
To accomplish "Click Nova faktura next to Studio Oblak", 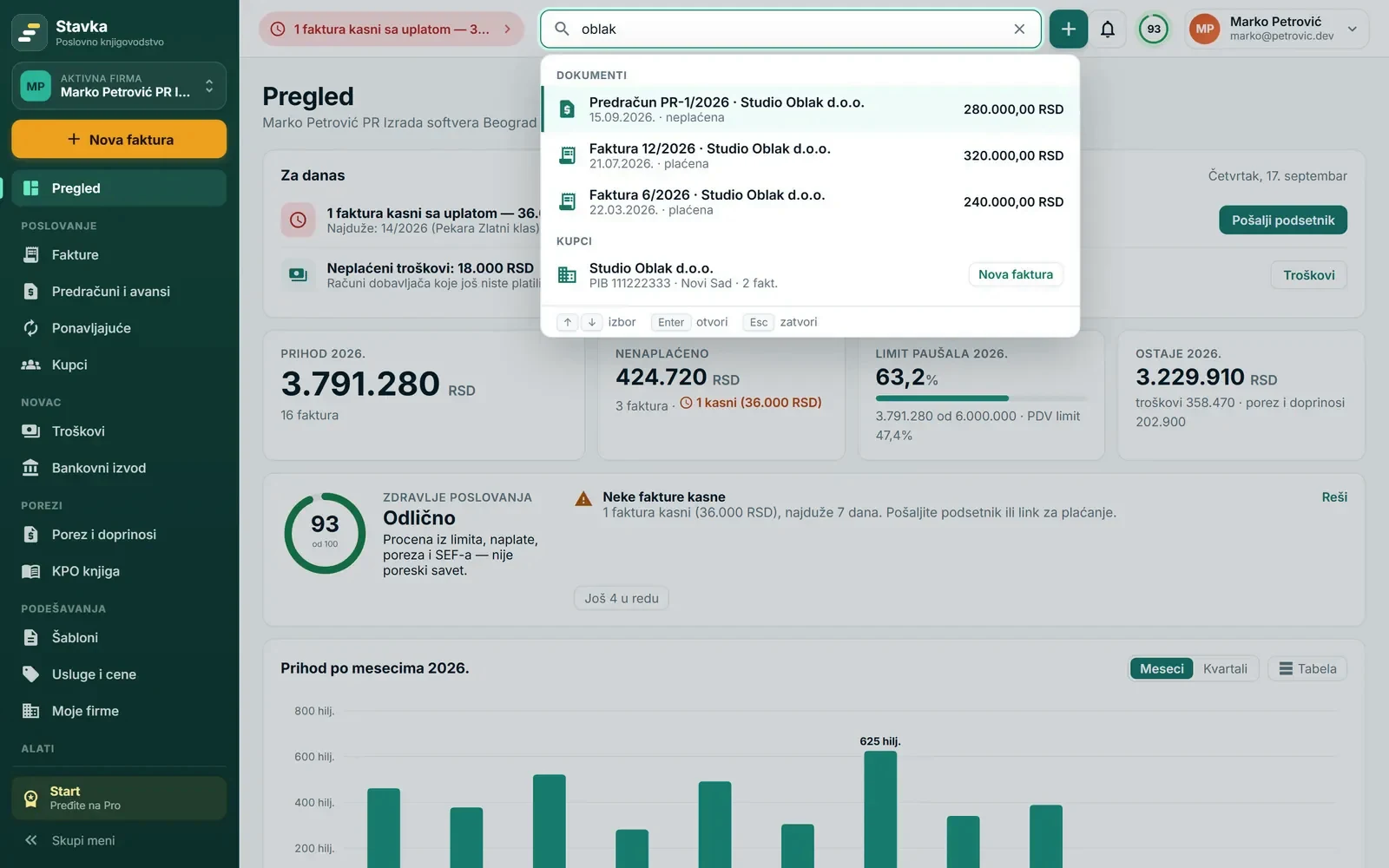I will (x=1015, y=274).
